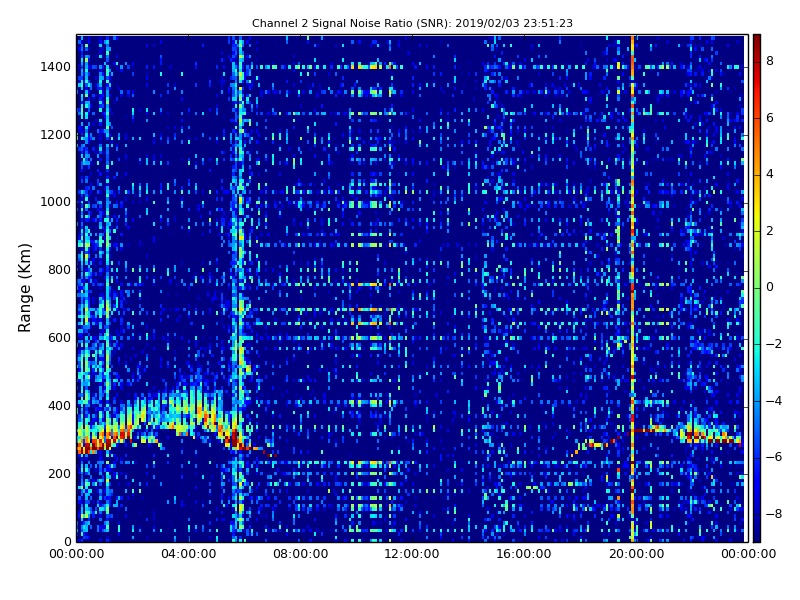
Task: Click the 20:00:00 time axis label
Action: [x=637, y=554]
